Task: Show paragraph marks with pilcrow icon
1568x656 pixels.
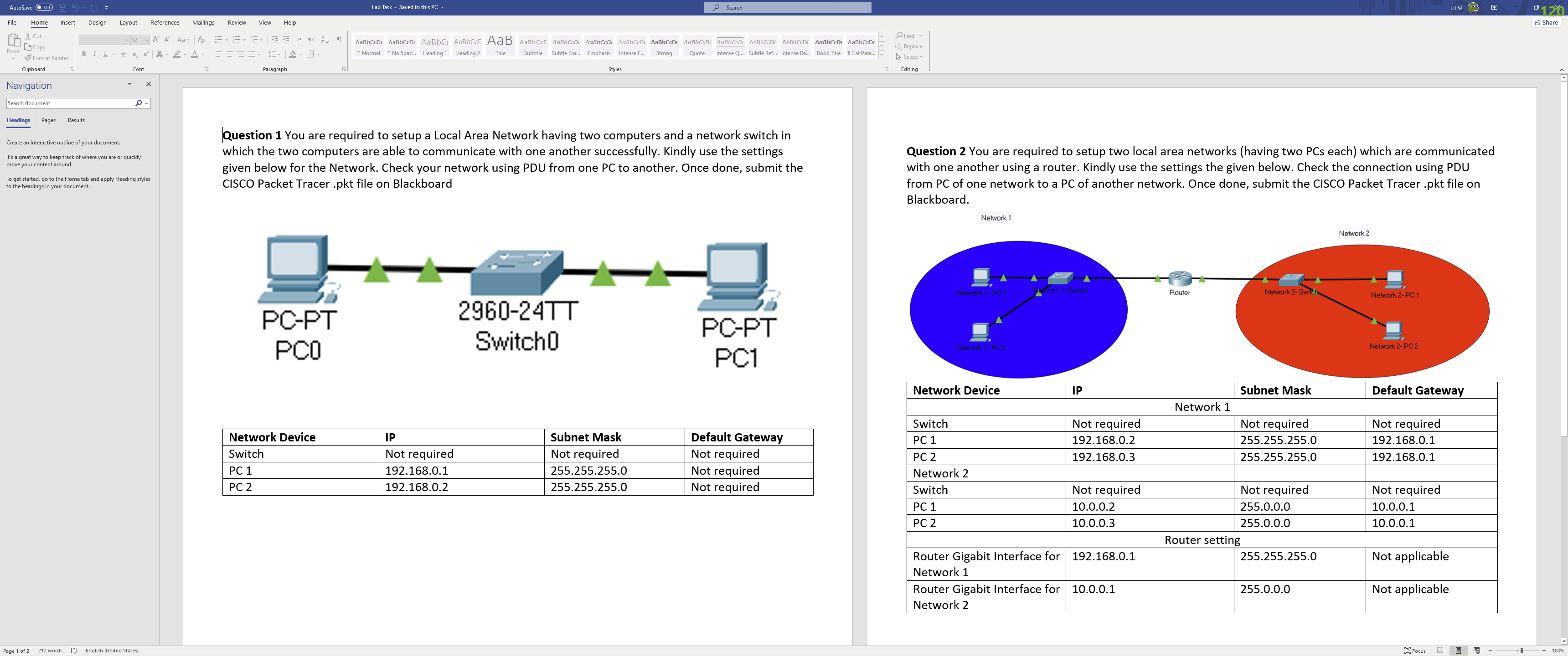Action: 339,40
